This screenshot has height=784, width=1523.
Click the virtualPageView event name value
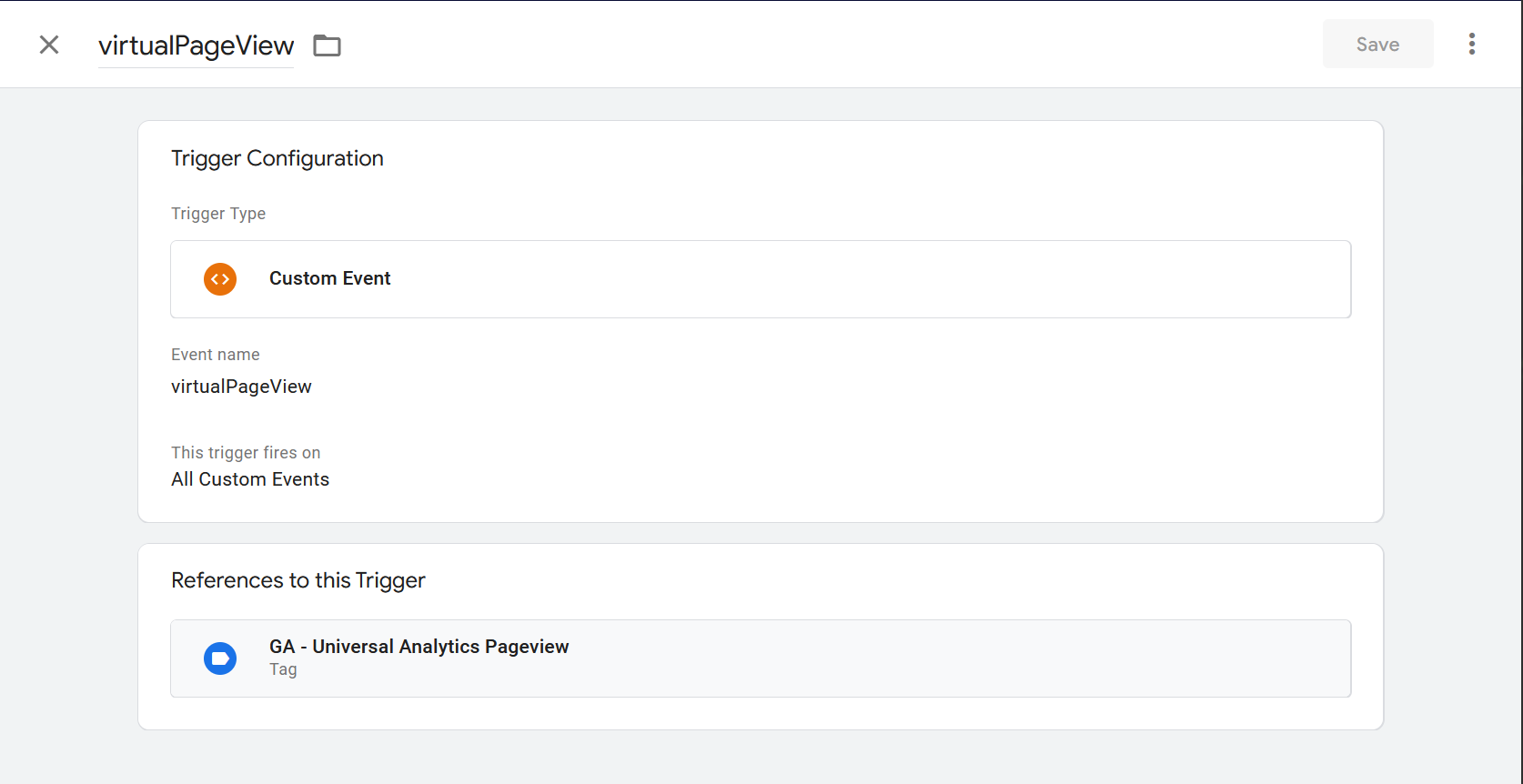click(x=241, y=387)
